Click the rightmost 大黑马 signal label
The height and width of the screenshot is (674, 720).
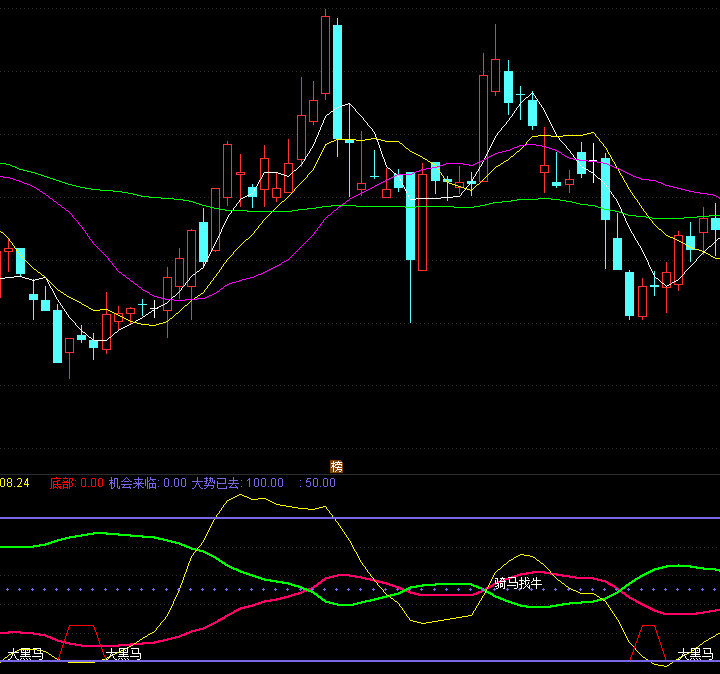pyautogui.click(x=696, y=654)
